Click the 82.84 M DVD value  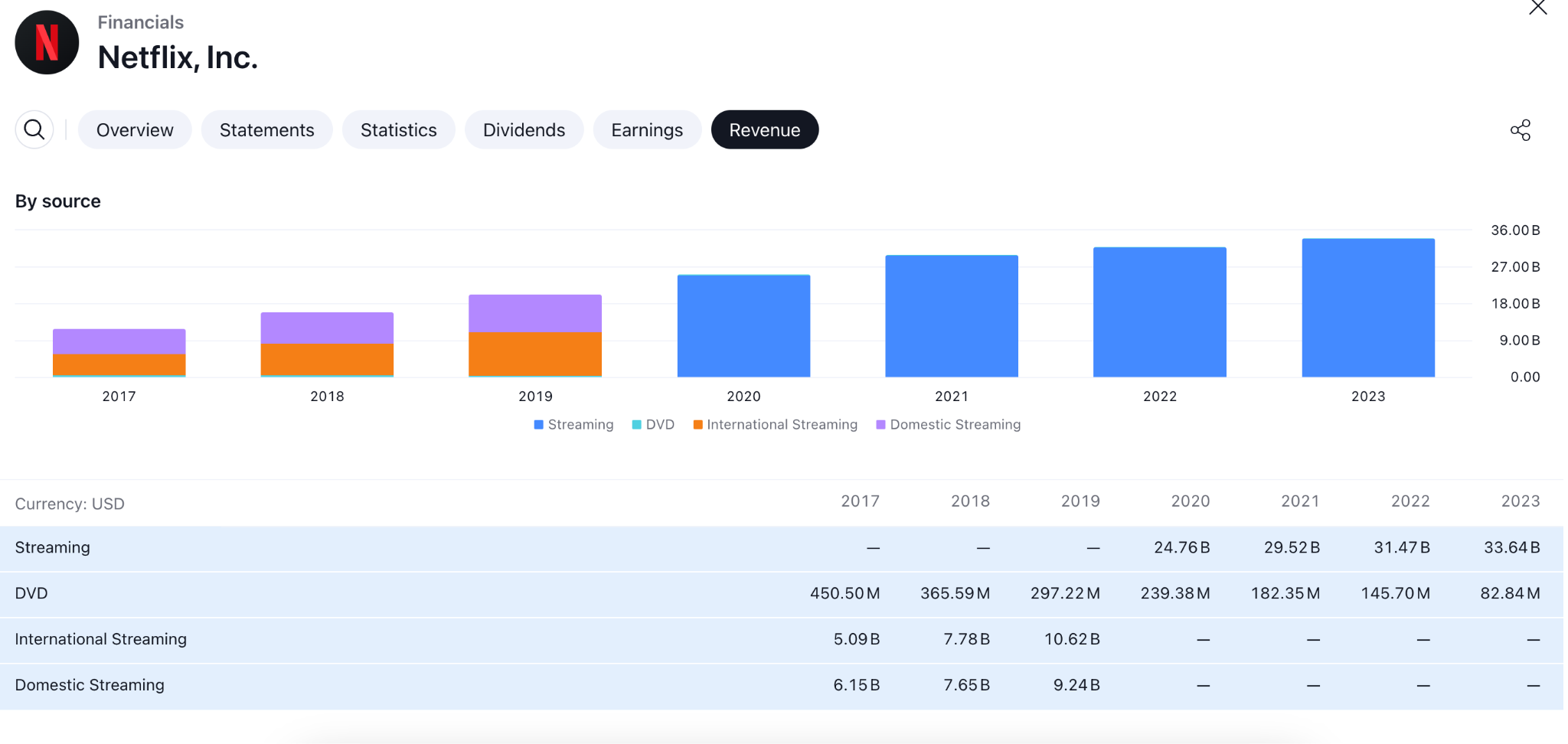(1511, 593)
